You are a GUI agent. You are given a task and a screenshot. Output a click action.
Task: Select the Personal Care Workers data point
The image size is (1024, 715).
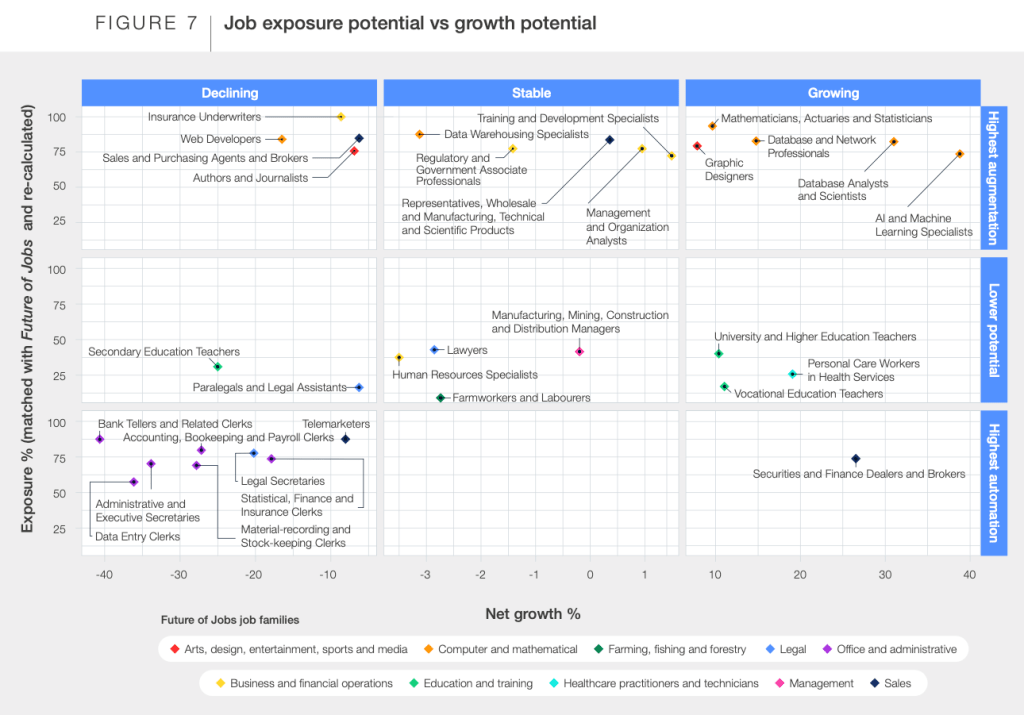pyautogui.click(x=792, y=374)
